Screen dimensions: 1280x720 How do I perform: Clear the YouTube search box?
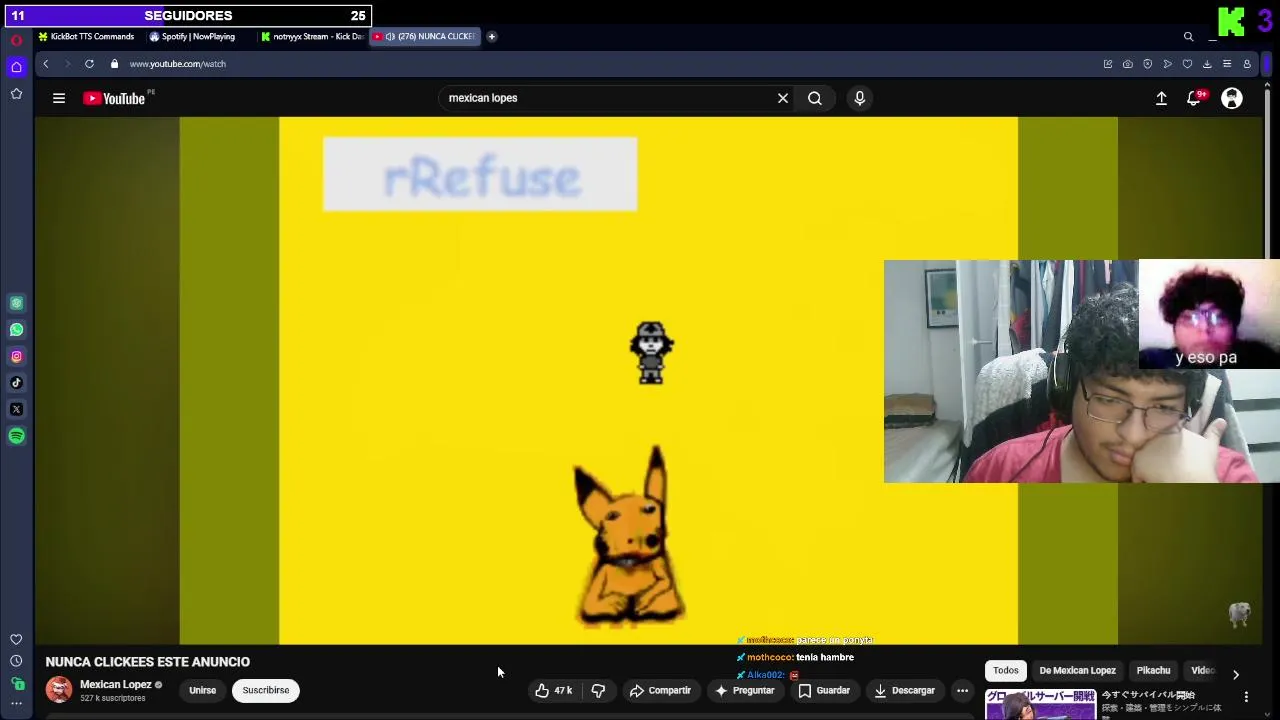tap(783, 98)
